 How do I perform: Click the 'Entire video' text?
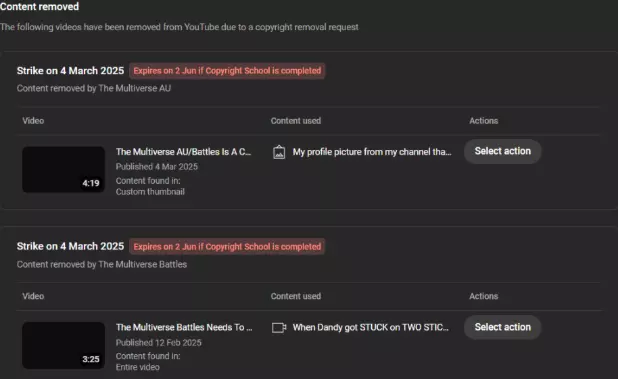[x=138, y=367]
